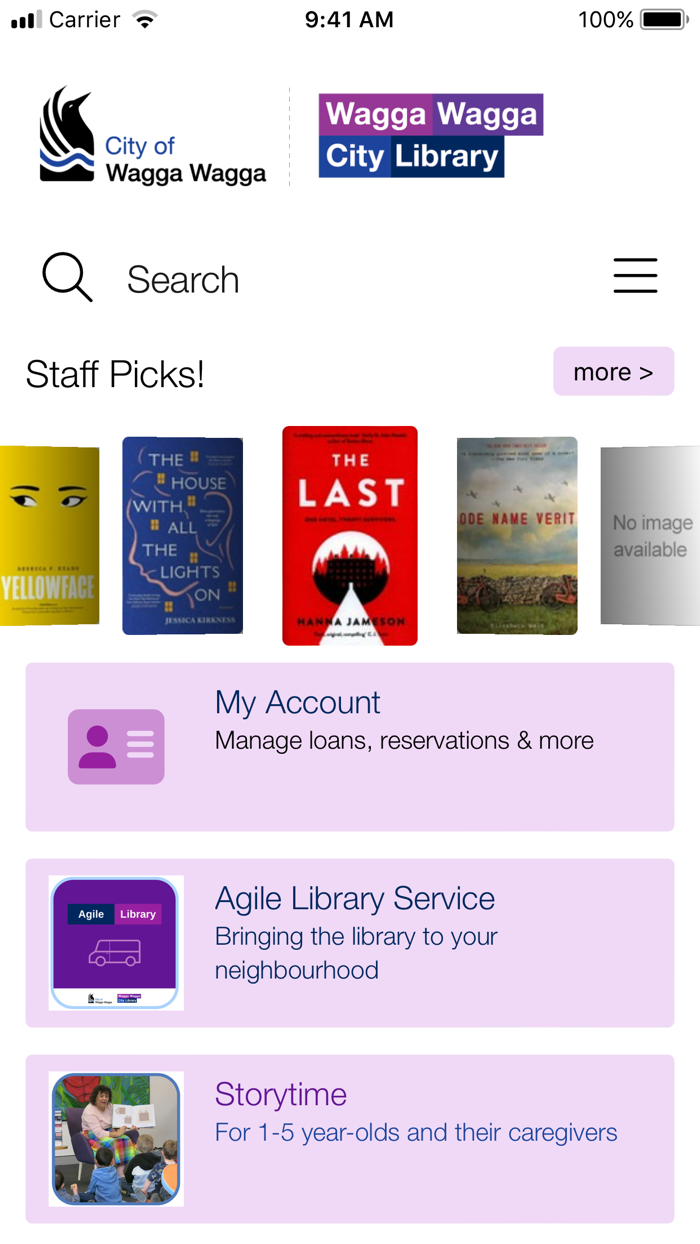This screenshot has width=700, height=1244.
Task: Open Agile Library Service heading
Action: point(355,898)
